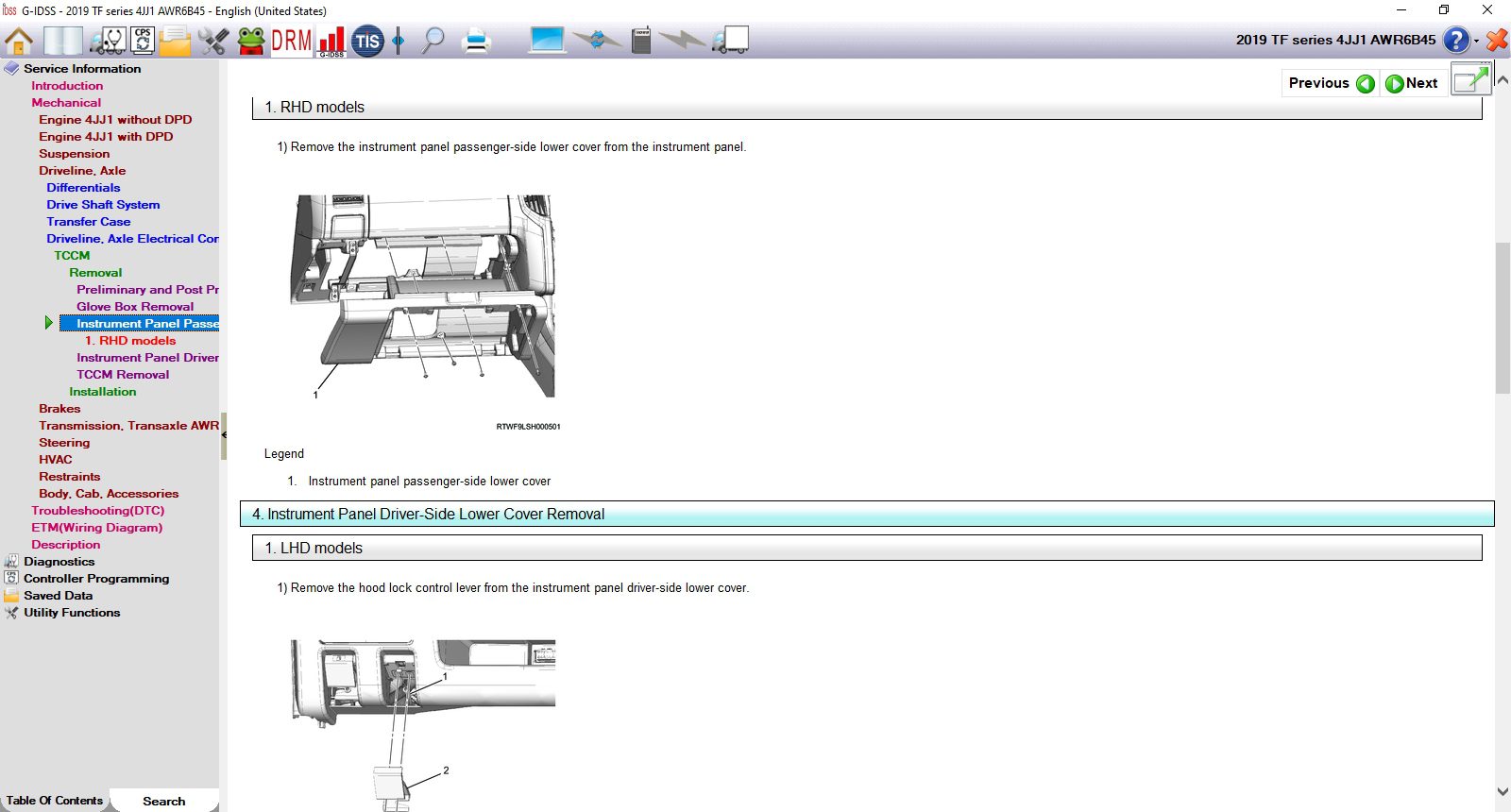Open the truck stethoscope diagnostics icon
This screenshot has height=812, width=1511.
pyautogui.click(x=108, y=41)
